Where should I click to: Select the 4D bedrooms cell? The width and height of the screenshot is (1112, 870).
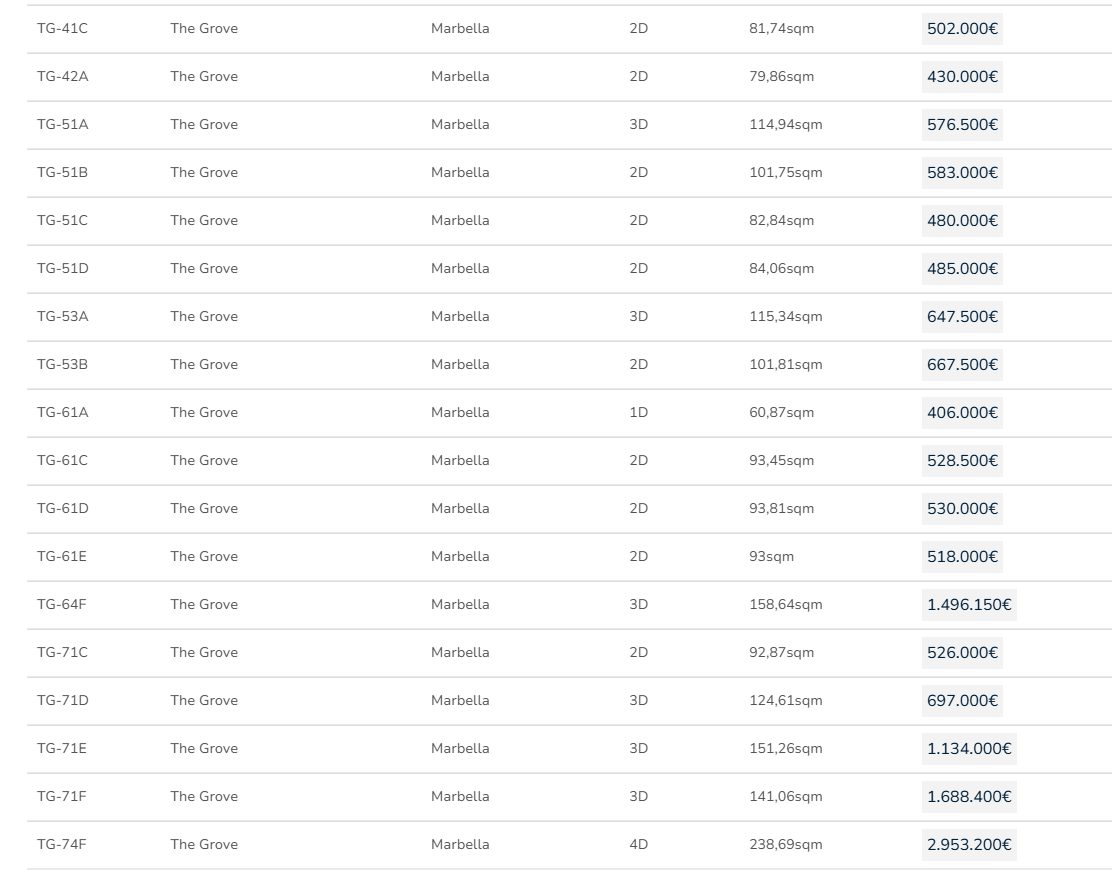pyautogui.click(x=638, y=845)
